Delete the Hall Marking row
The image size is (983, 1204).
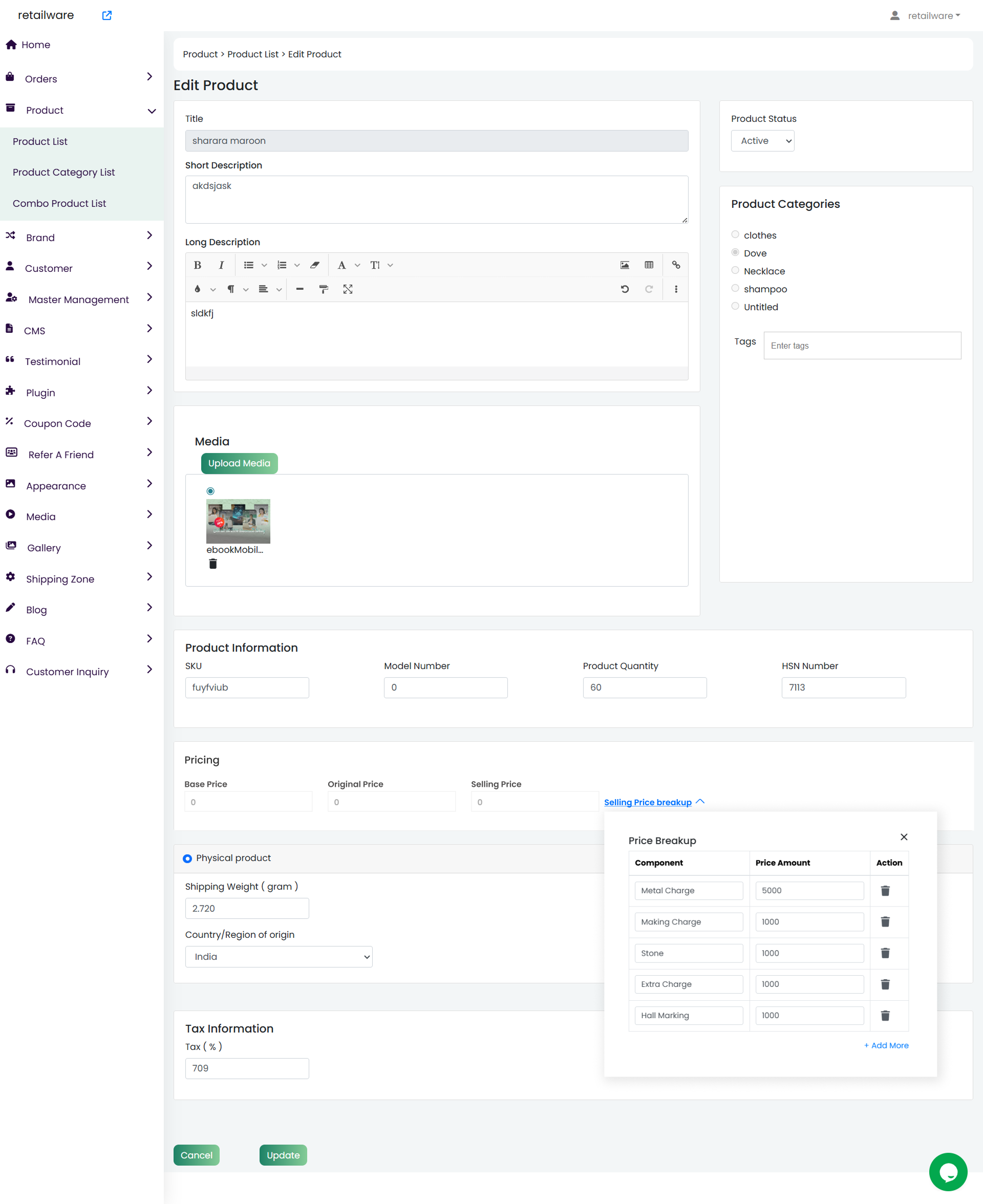tap(885, 1016)
